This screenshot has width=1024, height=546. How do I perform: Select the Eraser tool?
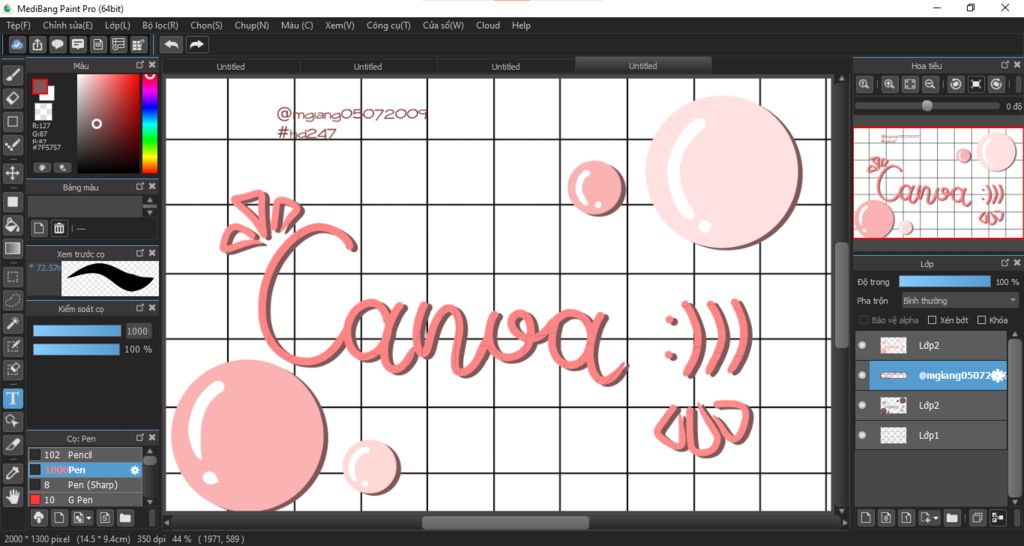click(x=12, y=99)
